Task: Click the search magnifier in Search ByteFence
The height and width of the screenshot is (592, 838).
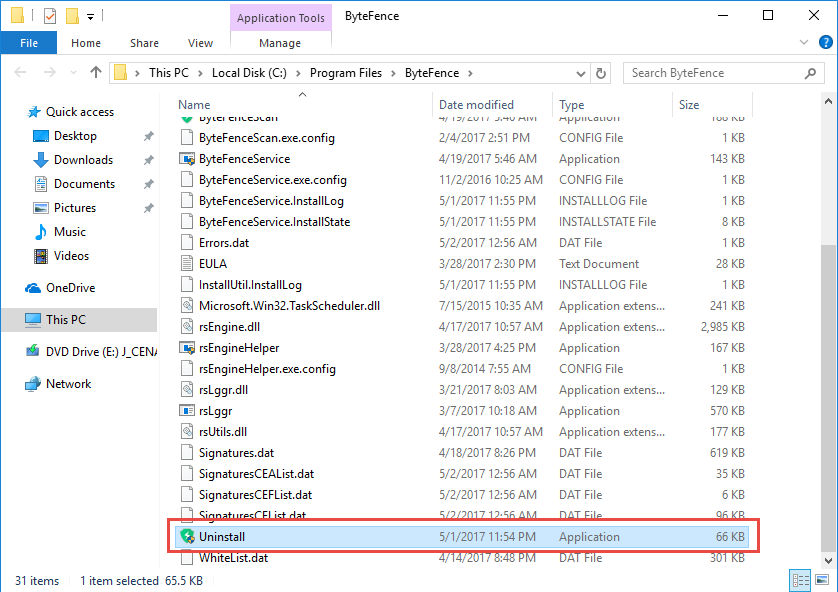Action: click(x=810, y=73)
